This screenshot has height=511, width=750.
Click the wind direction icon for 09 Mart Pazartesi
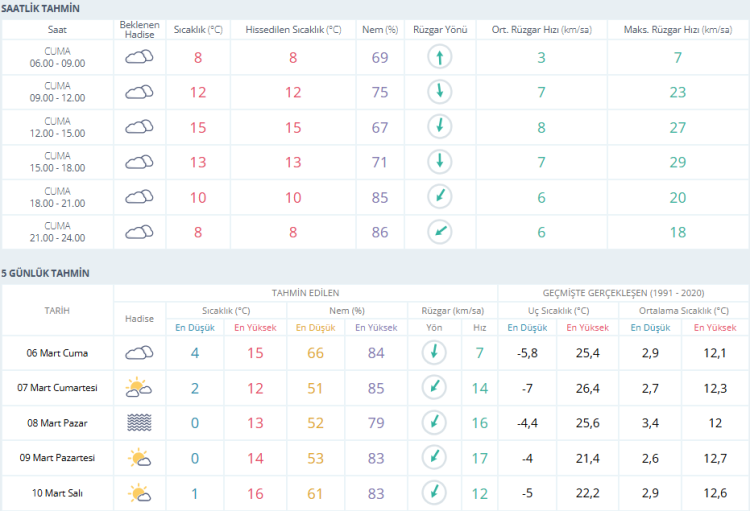434,457
